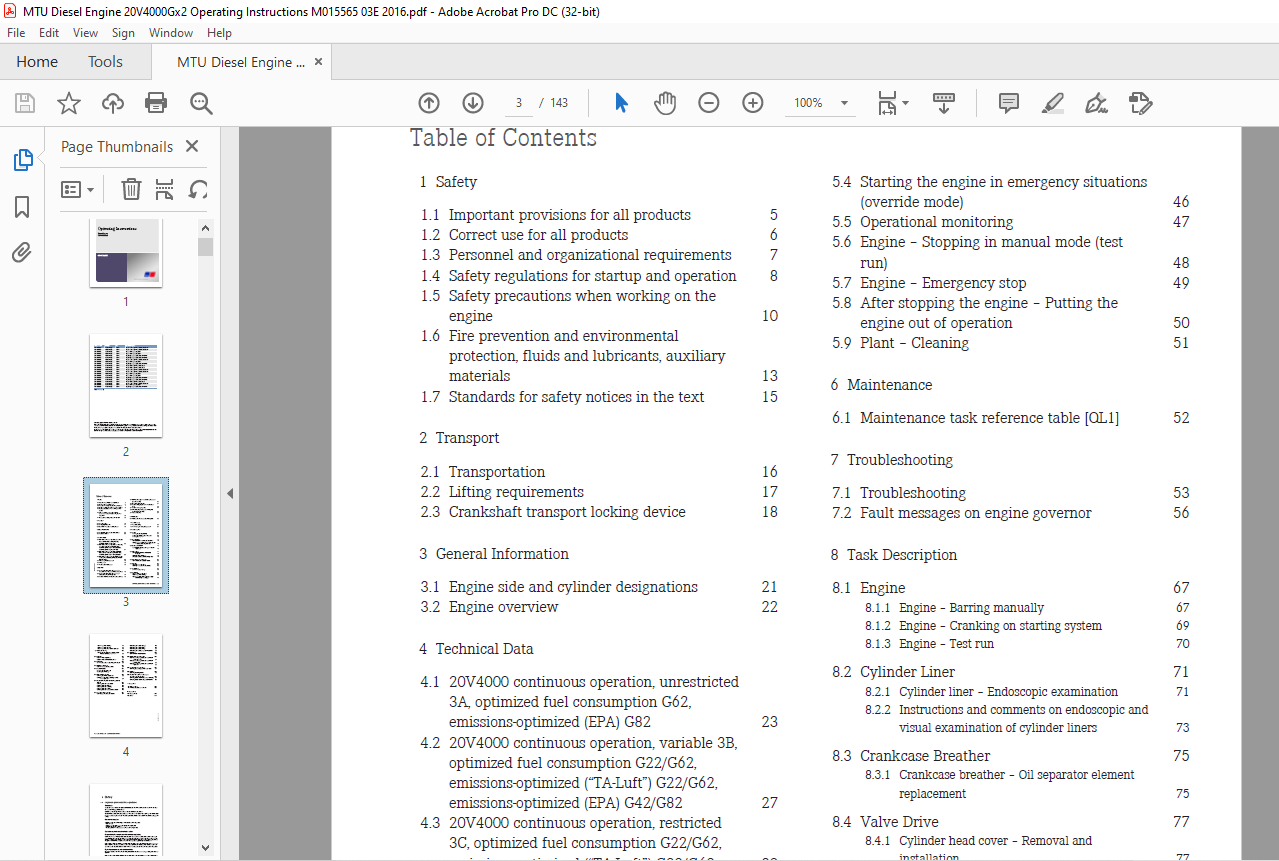Switch to the Tools tab
1279x861 pixels.
pyautogui.click(x=105, y=62)
